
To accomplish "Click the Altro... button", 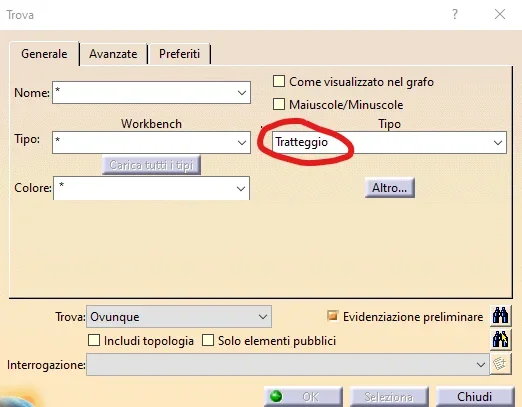I will (x=390, y=188).
